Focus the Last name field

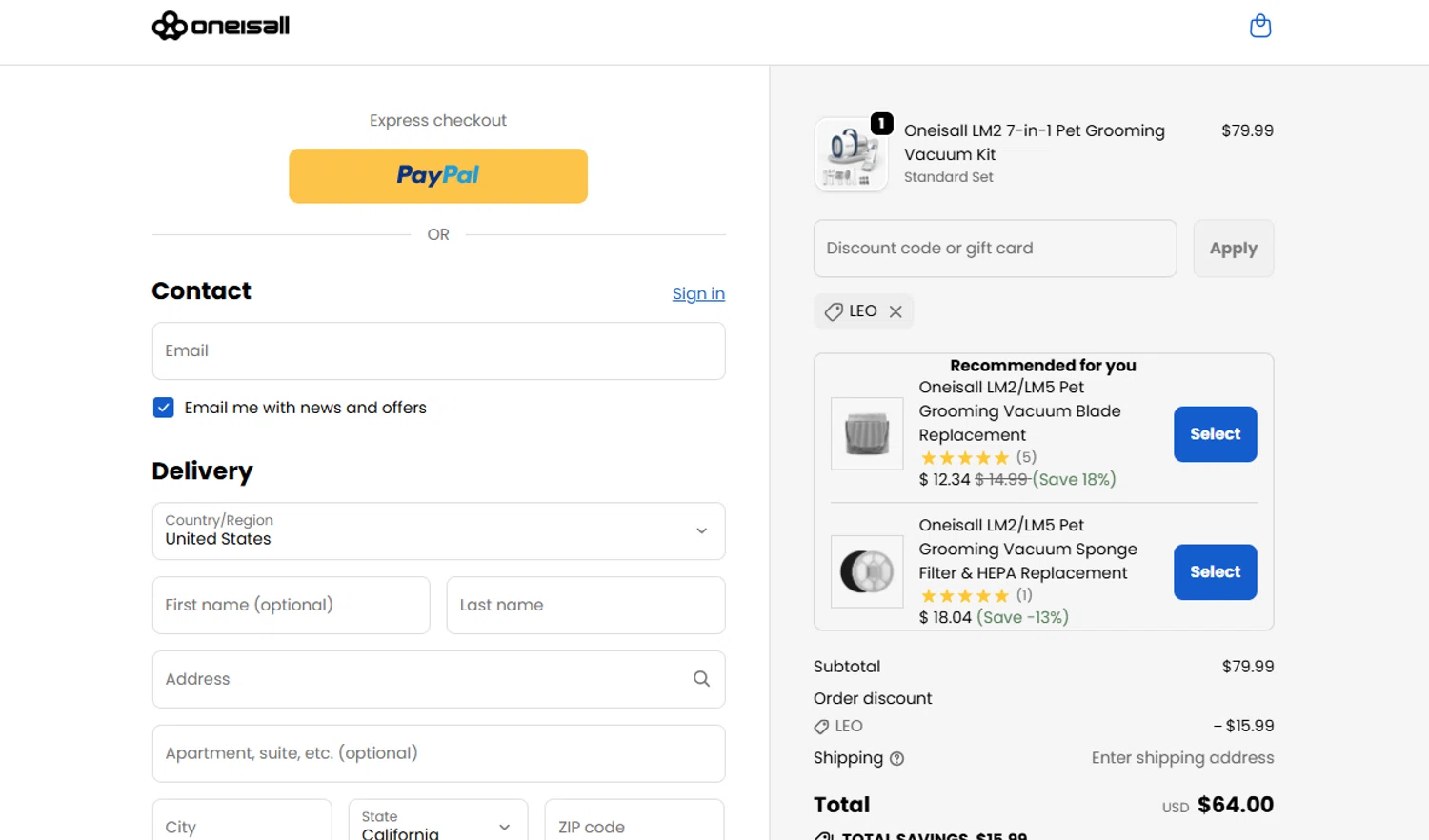[586, 605]
